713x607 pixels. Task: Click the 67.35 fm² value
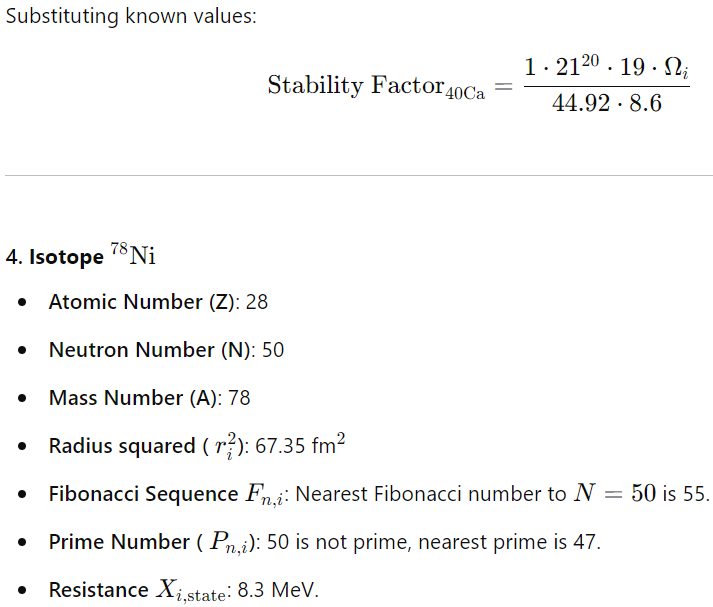[x=300, y=445]
